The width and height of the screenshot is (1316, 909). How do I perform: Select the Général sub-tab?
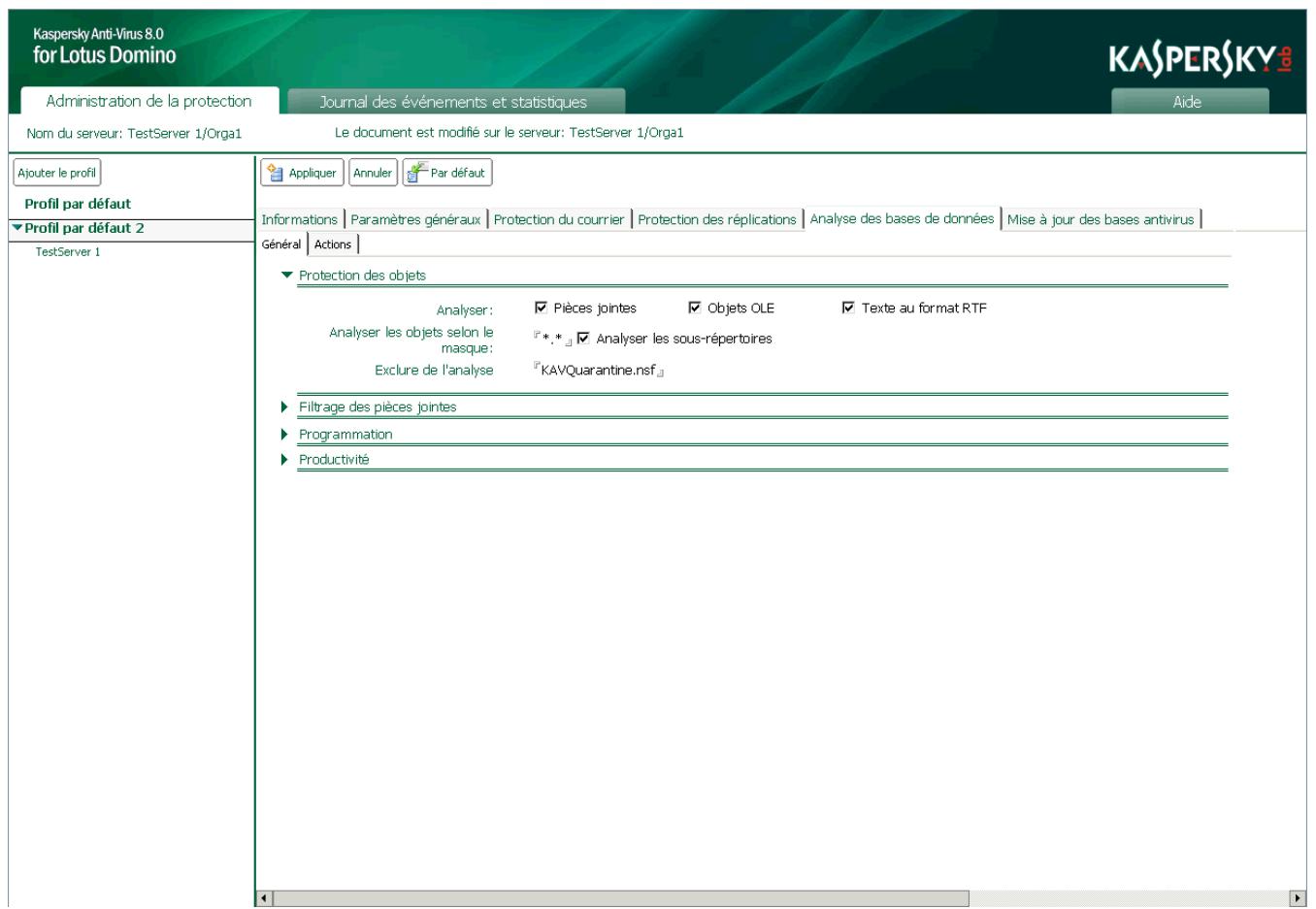coord(281,244)
